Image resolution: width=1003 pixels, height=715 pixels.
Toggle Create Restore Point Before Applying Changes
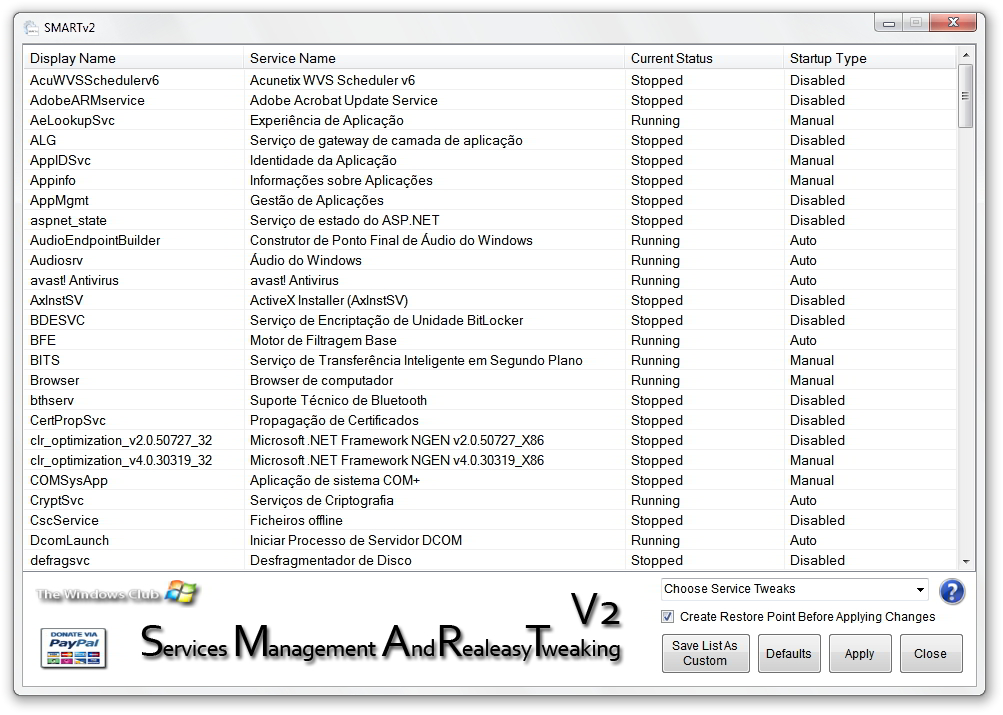[668, 617]
